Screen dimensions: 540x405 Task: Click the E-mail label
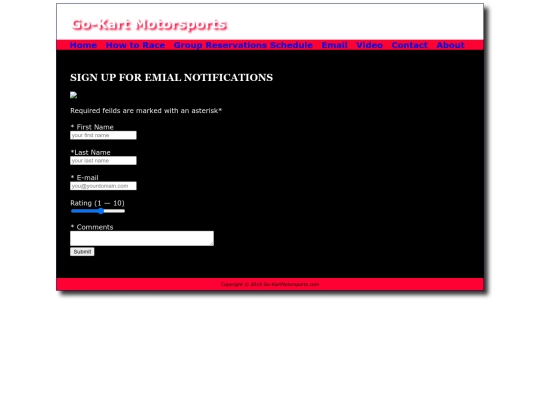click(85, 178)
